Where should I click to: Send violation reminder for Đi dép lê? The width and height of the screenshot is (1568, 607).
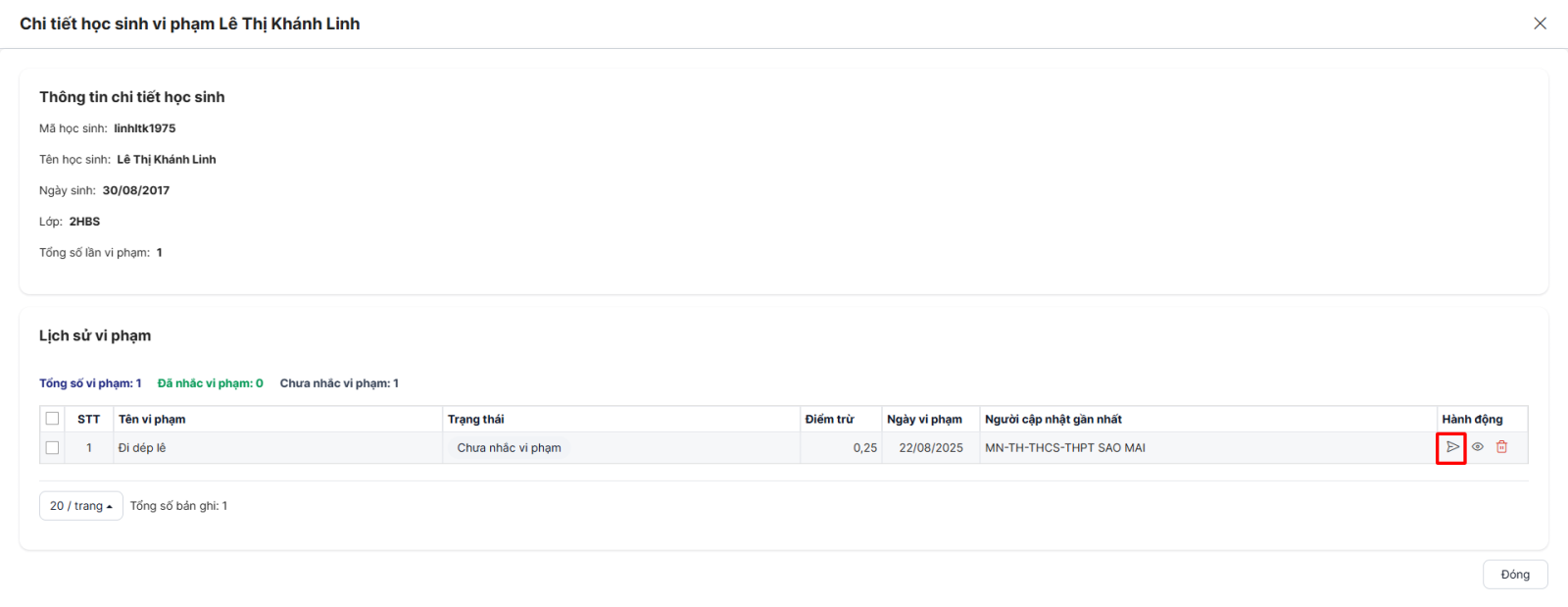[x=1452, y=447]
